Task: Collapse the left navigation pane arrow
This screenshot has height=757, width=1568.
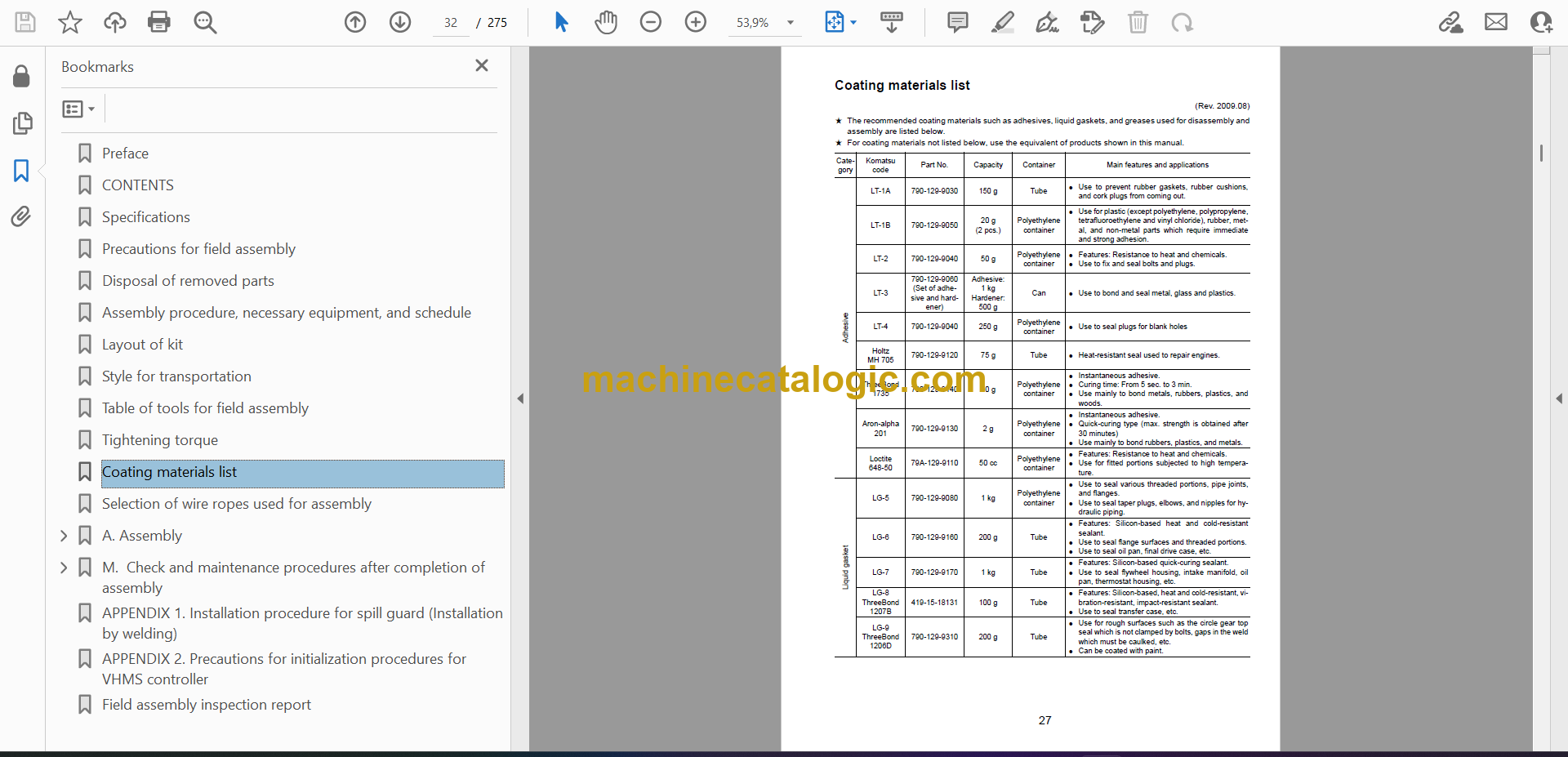Action: 520,399
